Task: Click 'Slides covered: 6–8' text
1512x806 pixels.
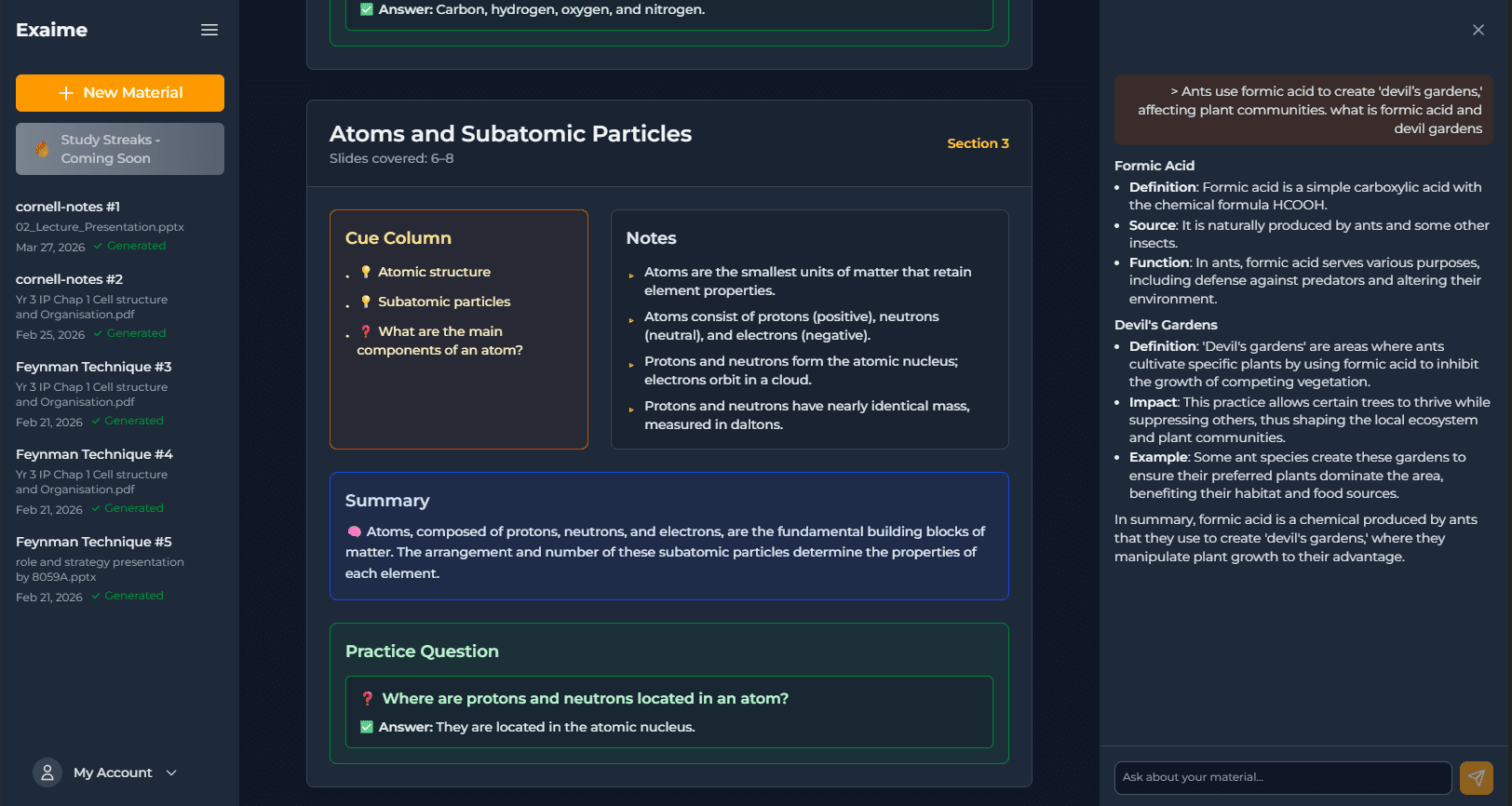Action: [392, 158]
